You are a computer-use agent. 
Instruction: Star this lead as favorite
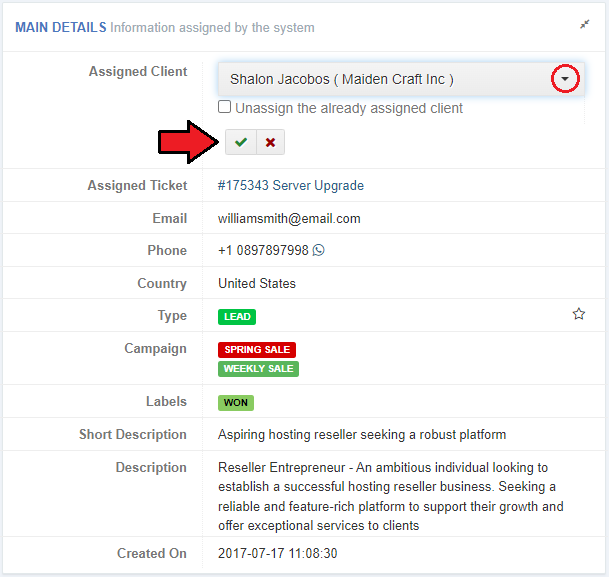point(579,314)
